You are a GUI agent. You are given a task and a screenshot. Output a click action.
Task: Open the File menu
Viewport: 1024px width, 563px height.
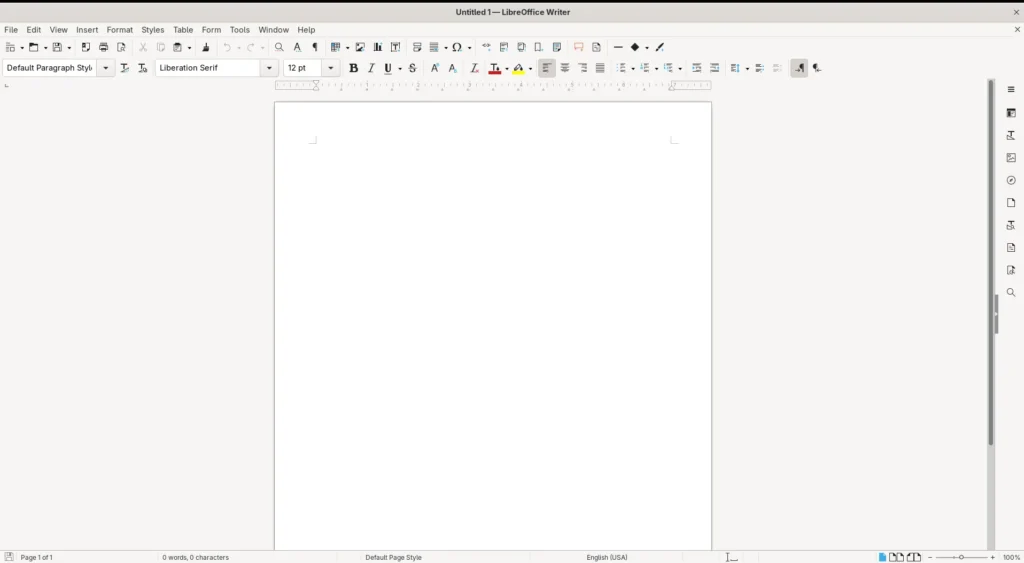pyautogui.click(x=11, y=29)
